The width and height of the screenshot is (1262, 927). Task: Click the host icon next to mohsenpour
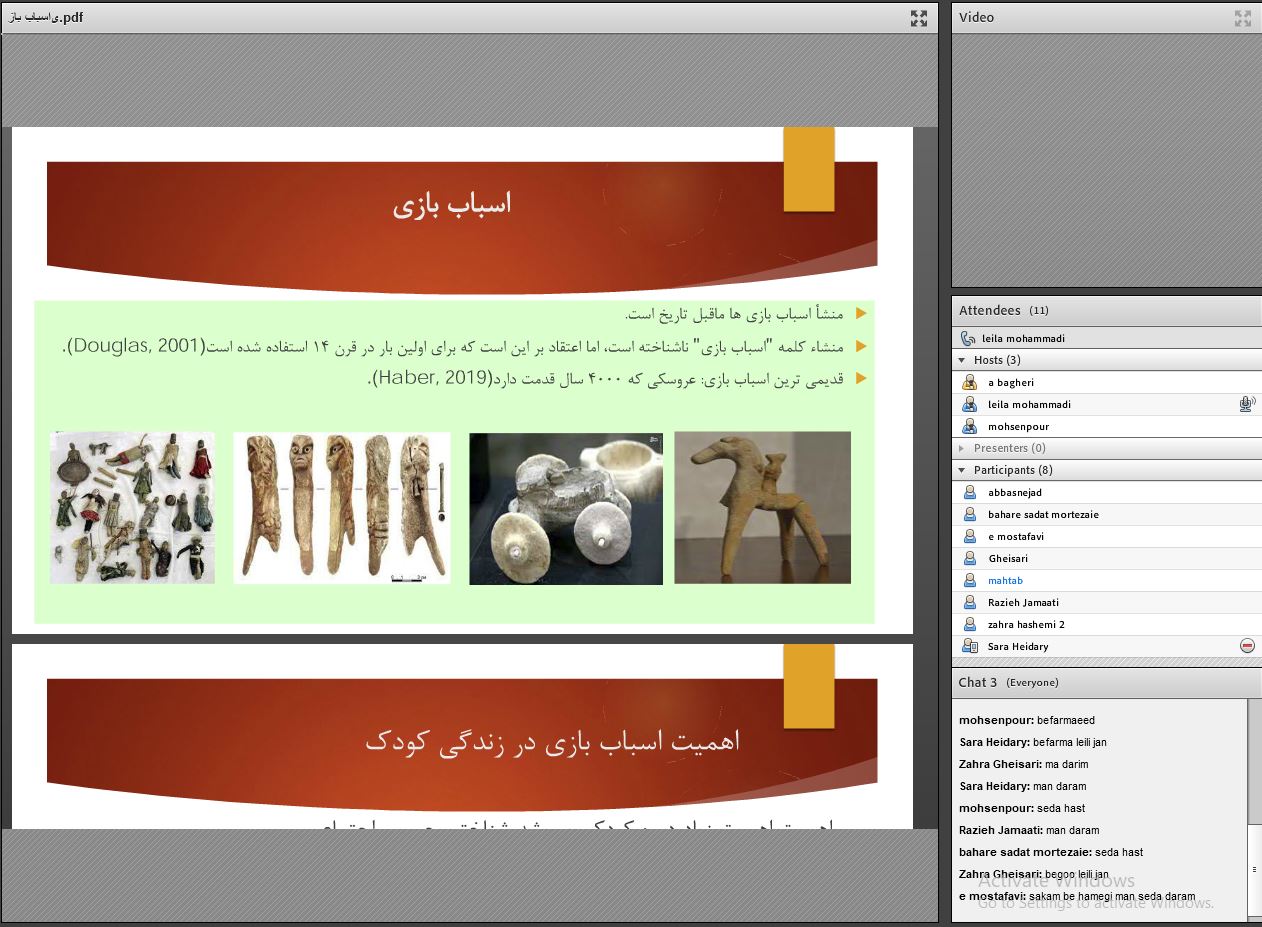pyautogui.click(x=969, y=427)
